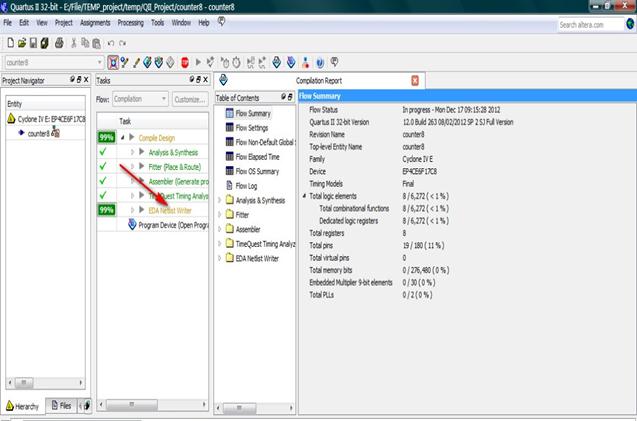Click the Search altera.com input field
This screenshot has width=637, height=421.
coord(591,25)
